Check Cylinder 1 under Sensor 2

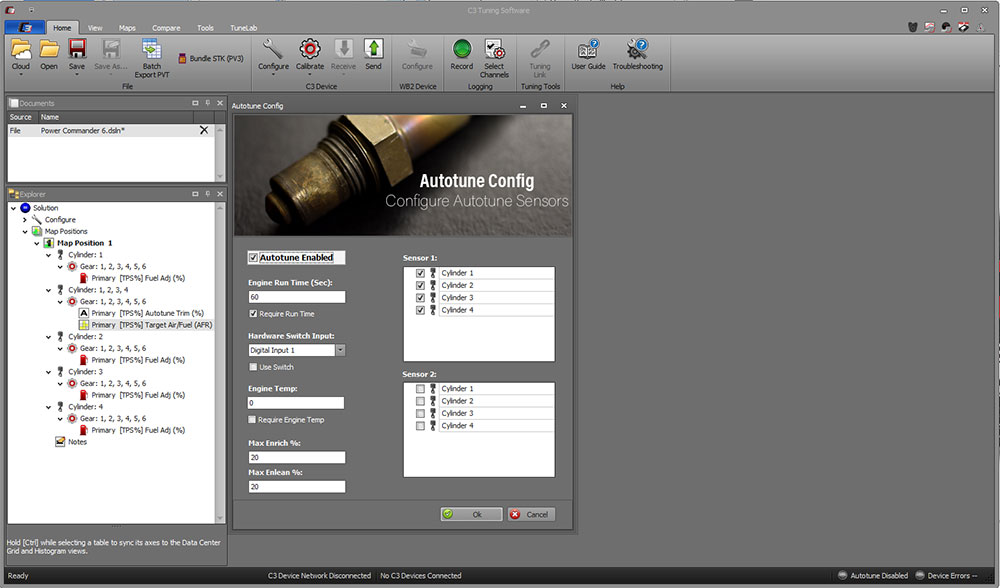tap(421, 389)
